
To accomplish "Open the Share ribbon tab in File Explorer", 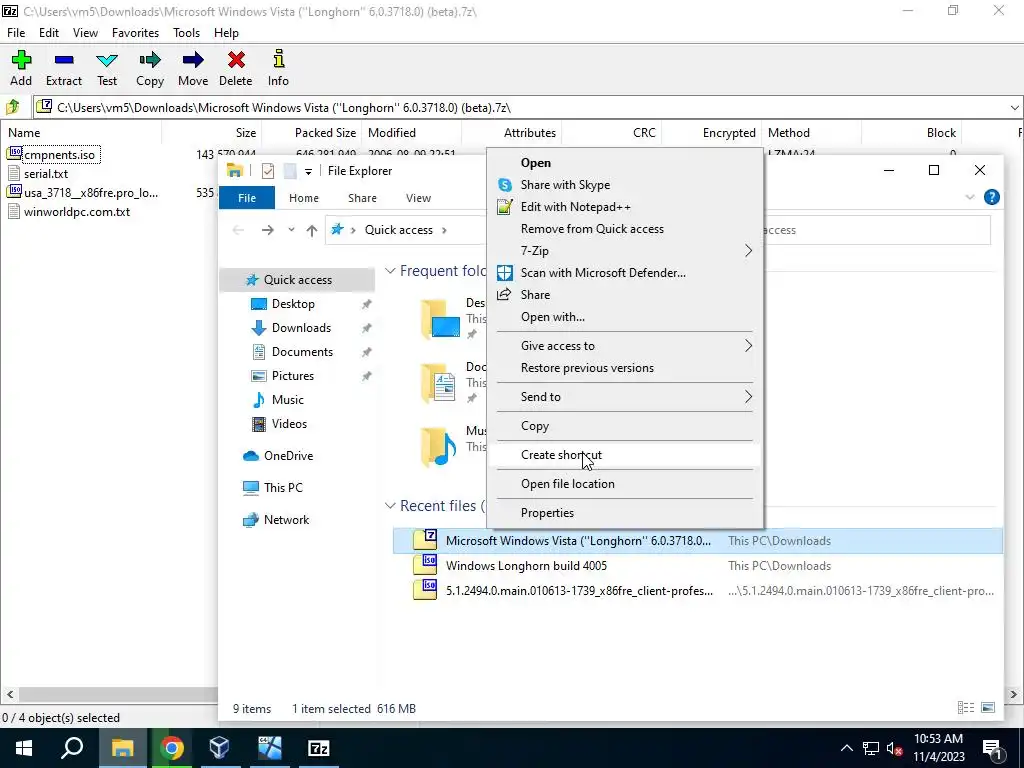I will [362, 198].
